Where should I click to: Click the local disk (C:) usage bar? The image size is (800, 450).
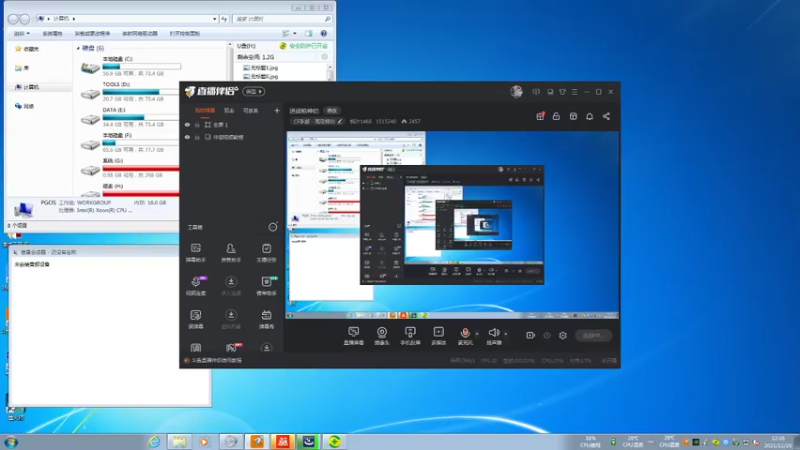(141, 66)
